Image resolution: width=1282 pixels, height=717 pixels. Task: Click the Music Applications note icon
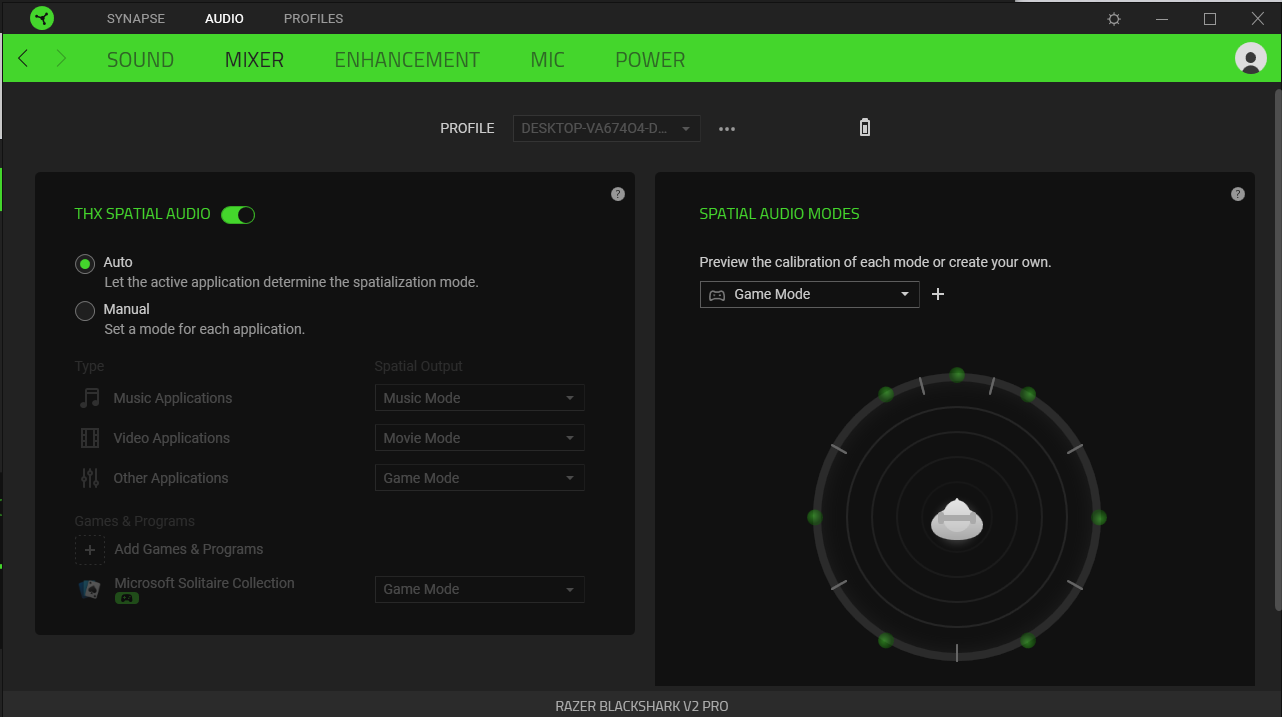pos(90,398)
